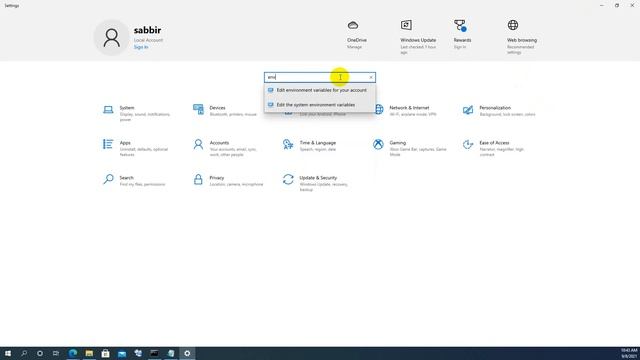Image resolution: width=640 pixels, height=360 pixels.
Task: Click the sabbir account name
Action: (147, 30)
